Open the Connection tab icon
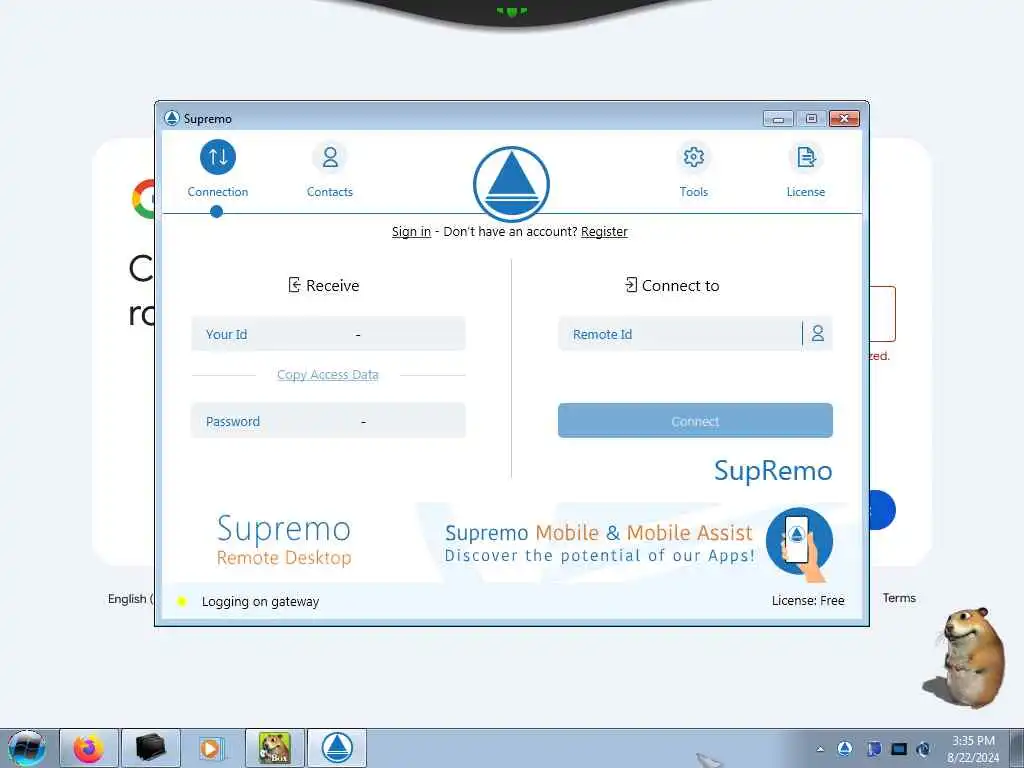This screenshot has width=1024, height=768. pos(217,157)
